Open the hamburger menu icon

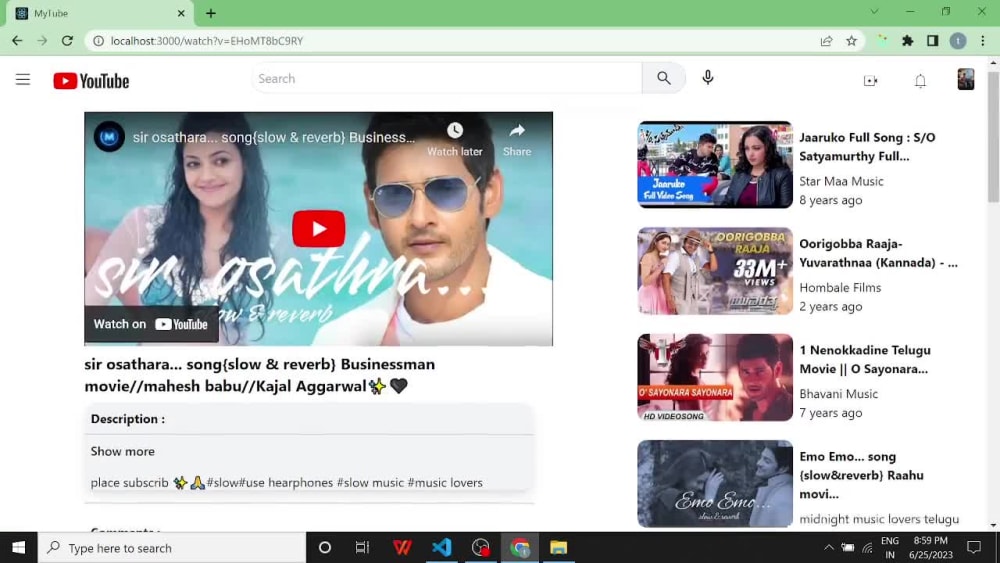coord(23,80)
